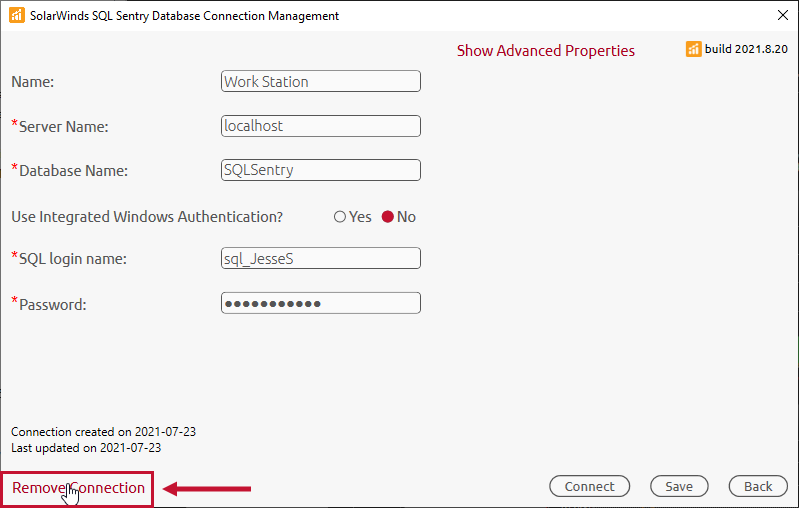Click the SQL login name input box
Image resolution: width=799 pixels, height=508 pixels.
pos(320,259)
